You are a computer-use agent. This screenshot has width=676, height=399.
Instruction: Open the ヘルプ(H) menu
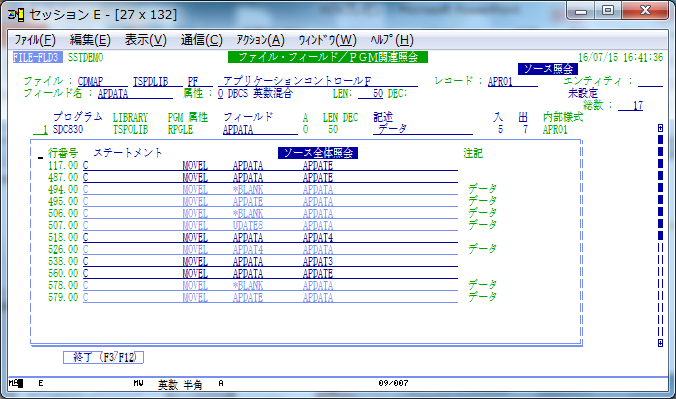point(392,40)
